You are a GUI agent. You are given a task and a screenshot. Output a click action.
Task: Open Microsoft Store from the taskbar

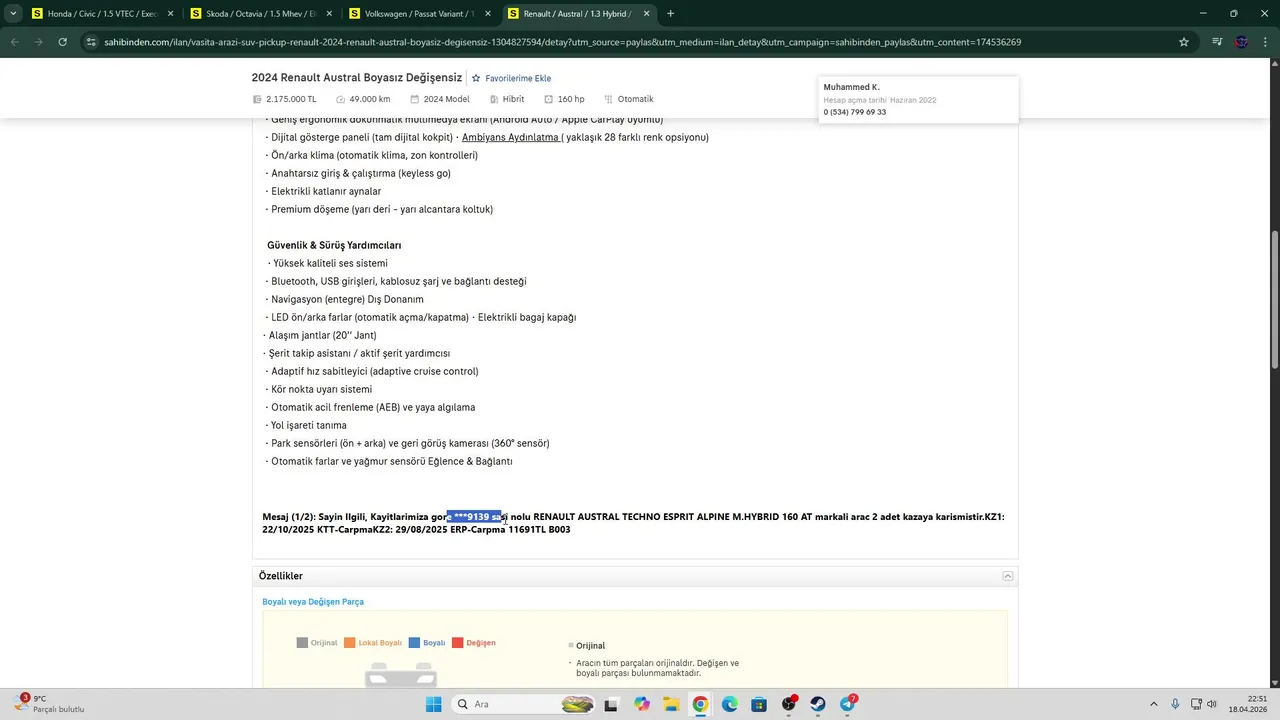click(759, 704)
